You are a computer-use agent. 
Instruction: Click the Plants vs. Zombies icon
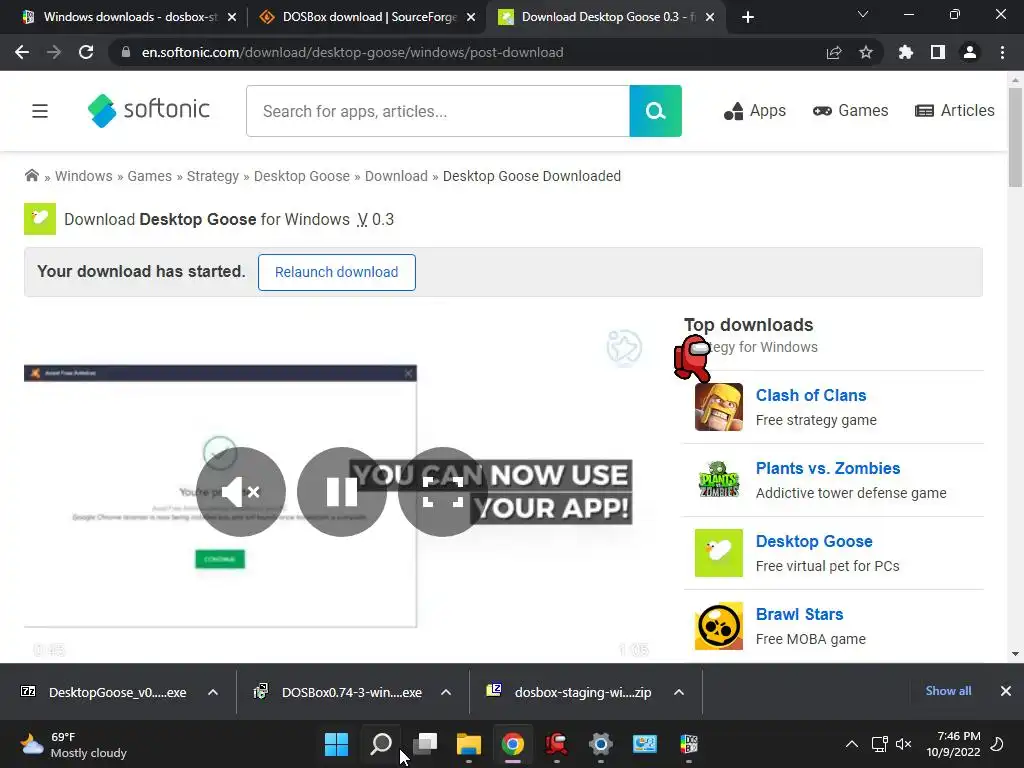[718, 480]
